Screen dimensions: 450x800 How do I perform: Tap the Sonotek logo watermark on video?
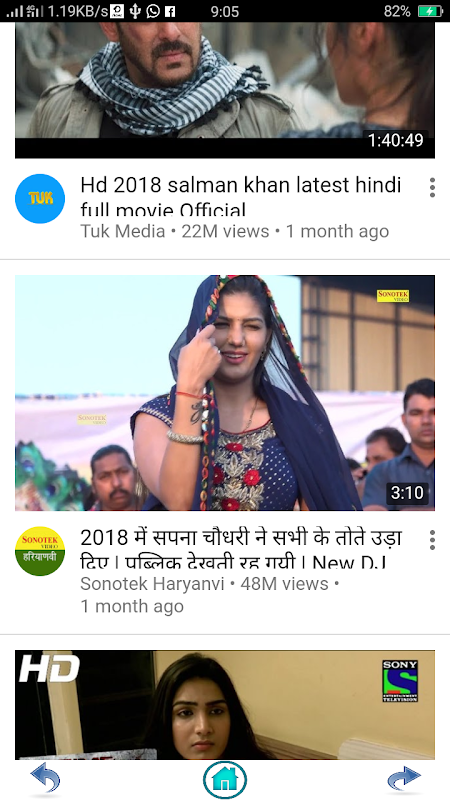point(393,296)
